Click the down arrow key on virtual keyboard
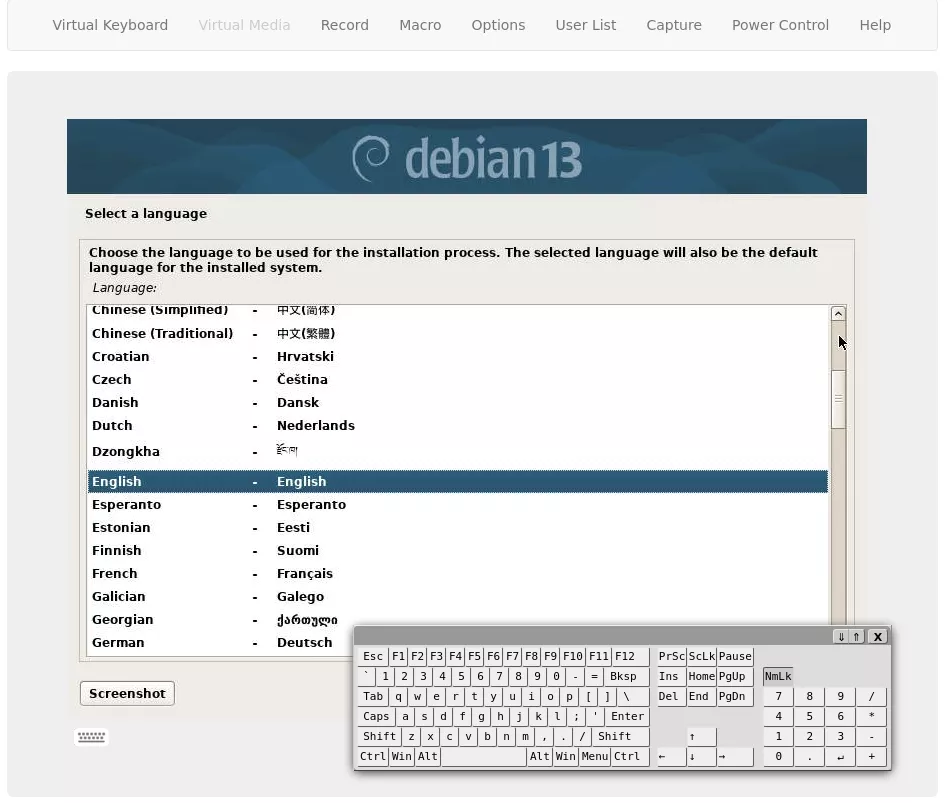 [x=701, y=757]
